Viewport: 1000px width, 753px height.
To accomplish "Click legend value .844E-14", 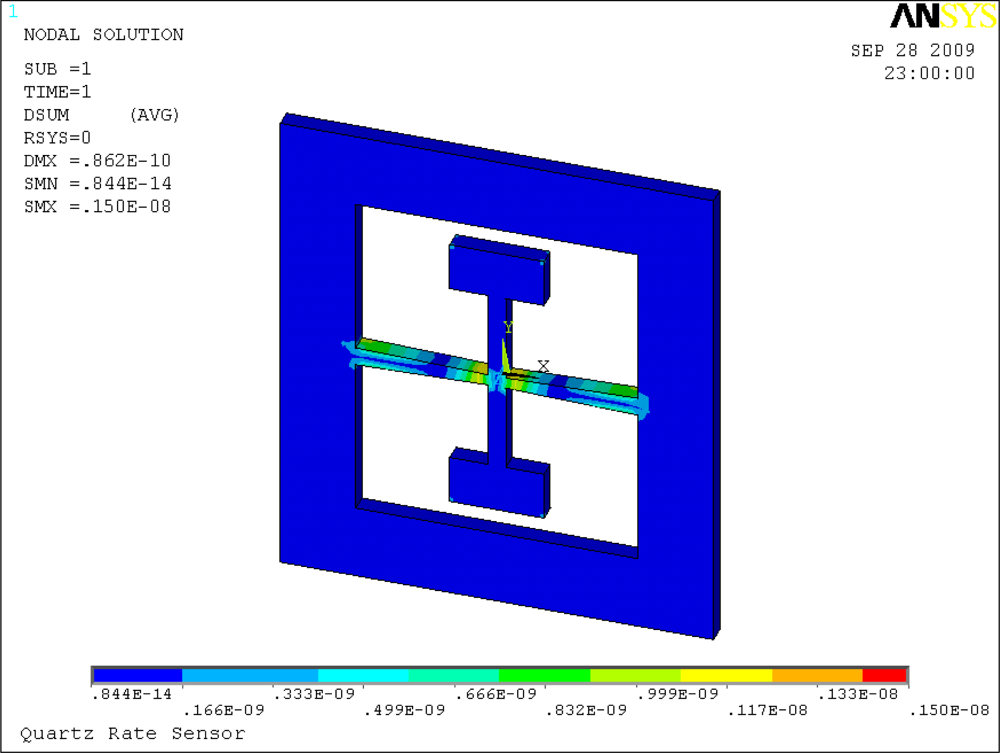I will point(132,694).
